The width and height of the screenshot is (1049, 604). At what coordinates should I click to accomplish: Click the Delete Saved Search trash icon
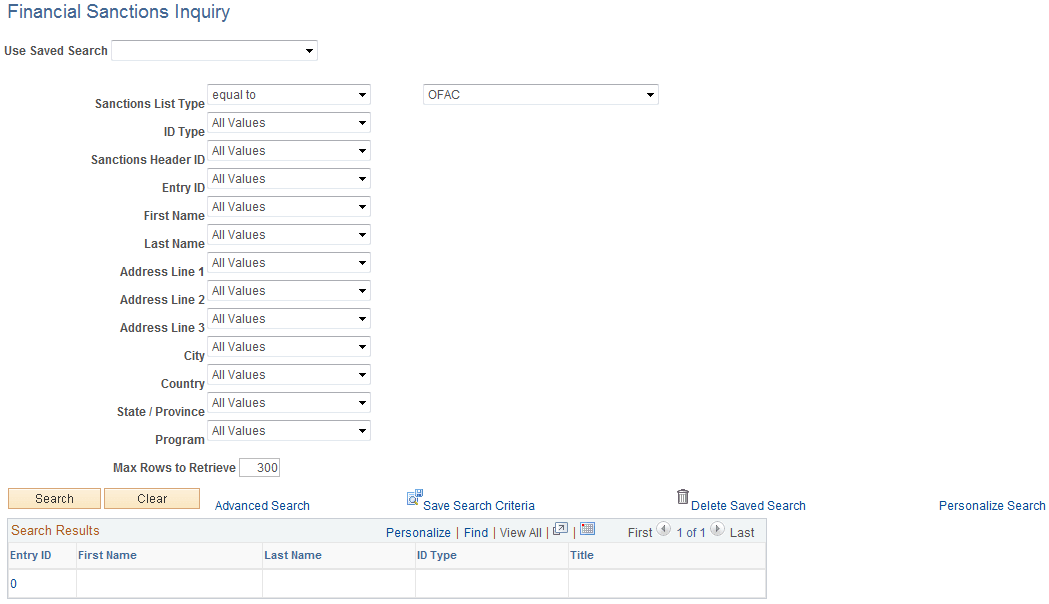(x=682, y=496)
